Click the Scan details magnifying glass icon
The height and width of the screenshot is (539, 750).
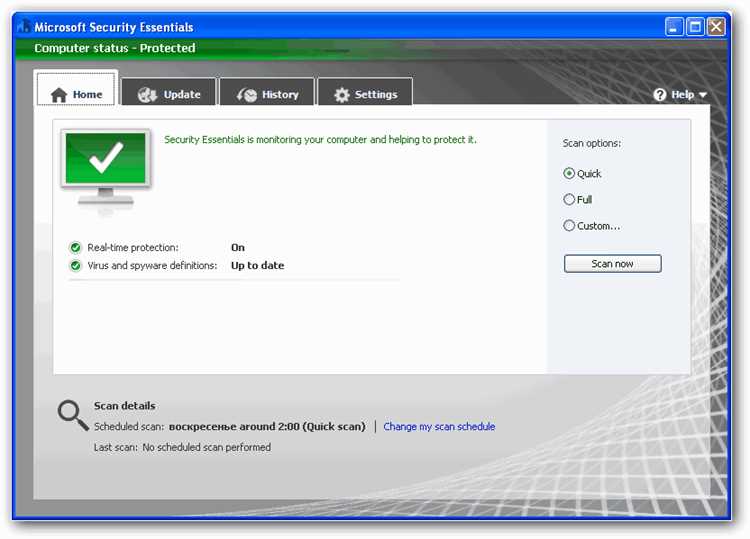[73, 415]
